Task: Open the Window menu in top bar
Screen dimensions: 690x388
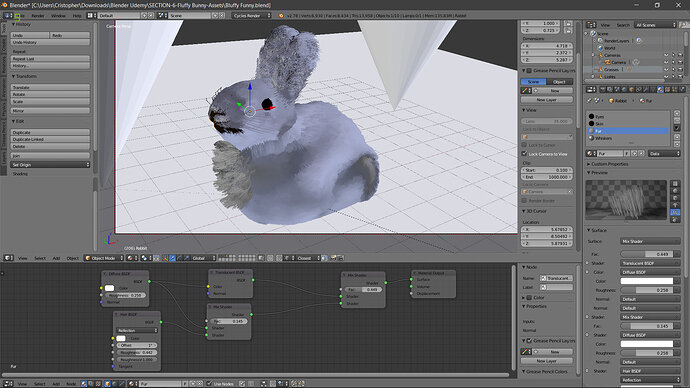Action: pyautogui.click(x=58, y=15)
